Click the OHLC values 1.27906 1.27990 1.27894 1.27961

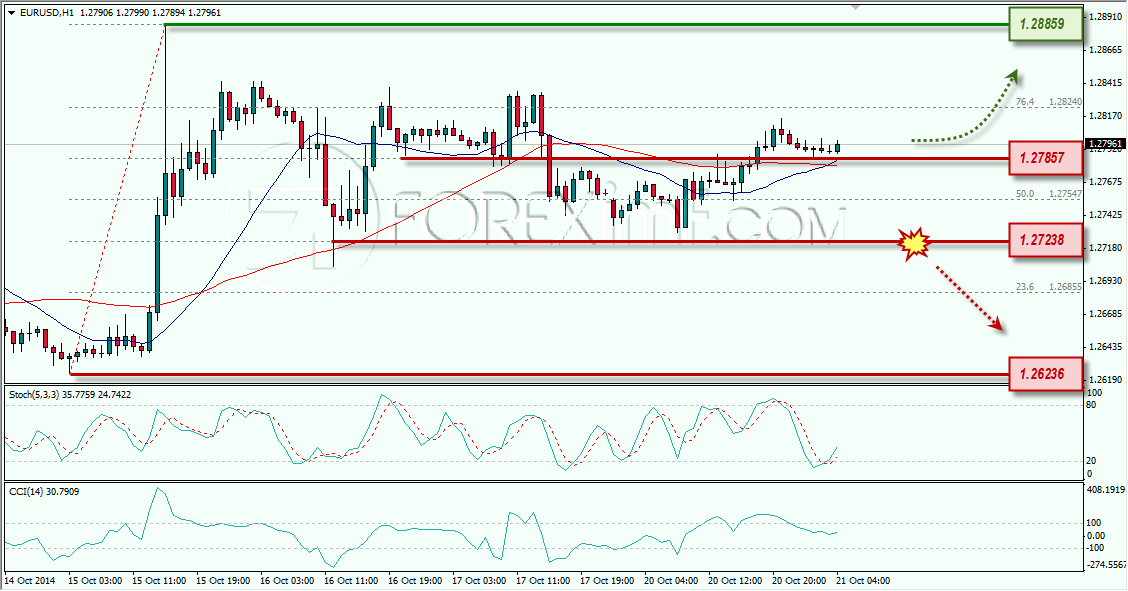[x=150, y=13]
